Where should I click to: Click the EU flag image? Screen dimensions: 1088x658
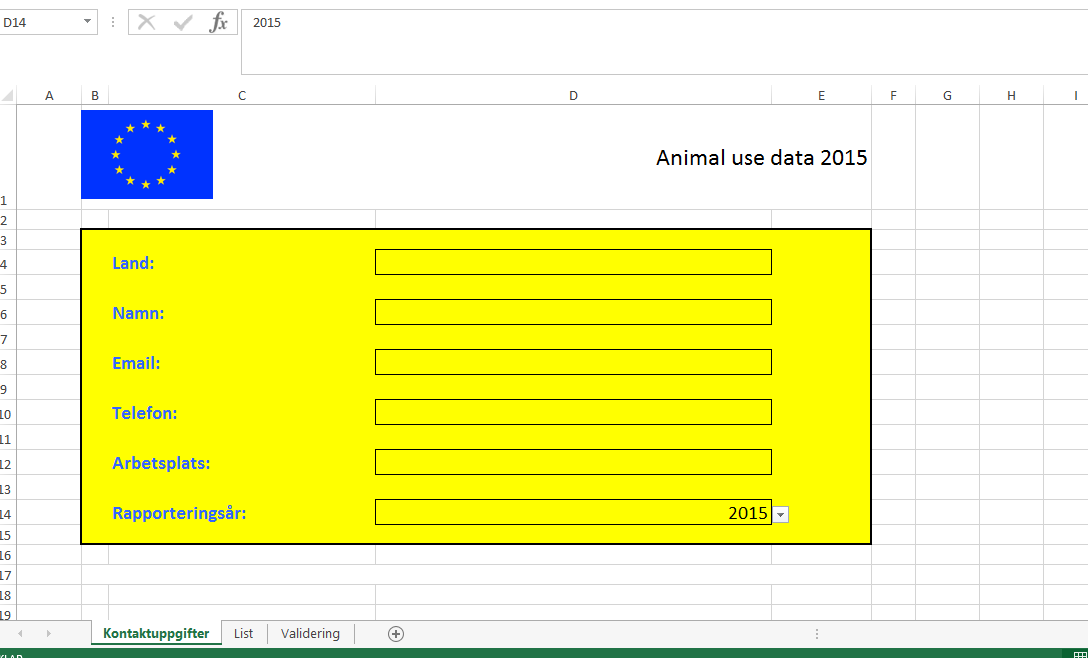coord(147,154)
